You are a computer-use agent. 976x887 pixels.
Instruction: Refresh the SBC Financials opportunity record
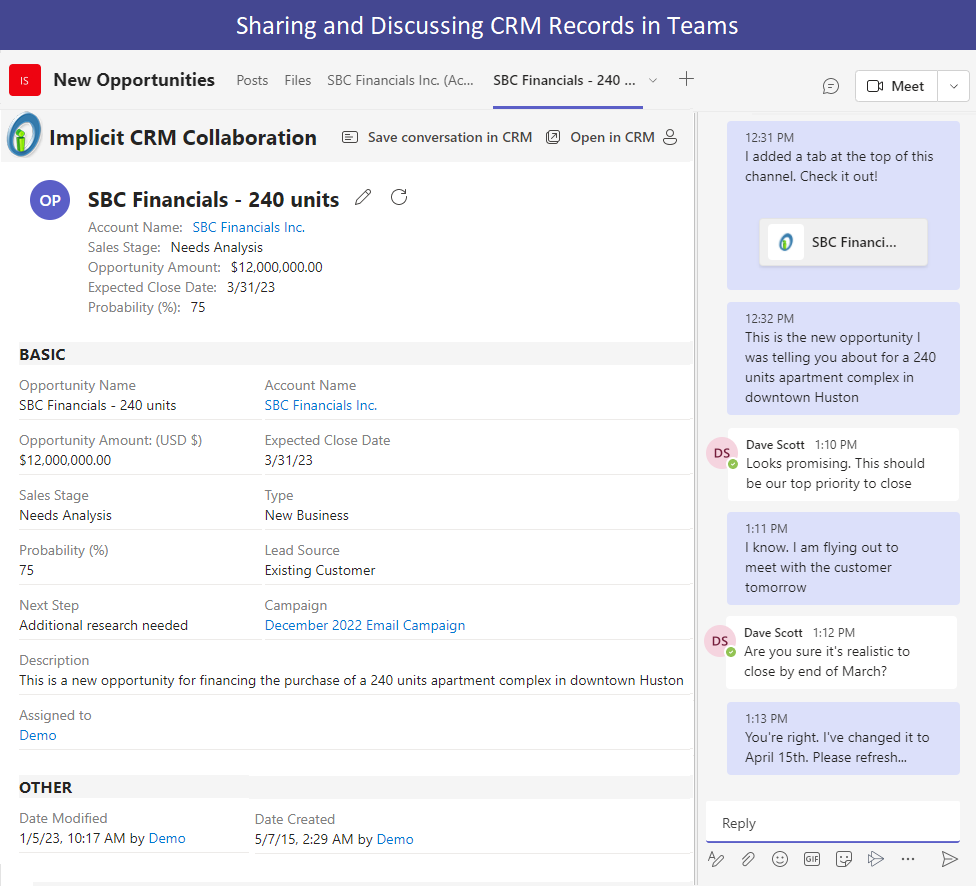coord(399,197)
